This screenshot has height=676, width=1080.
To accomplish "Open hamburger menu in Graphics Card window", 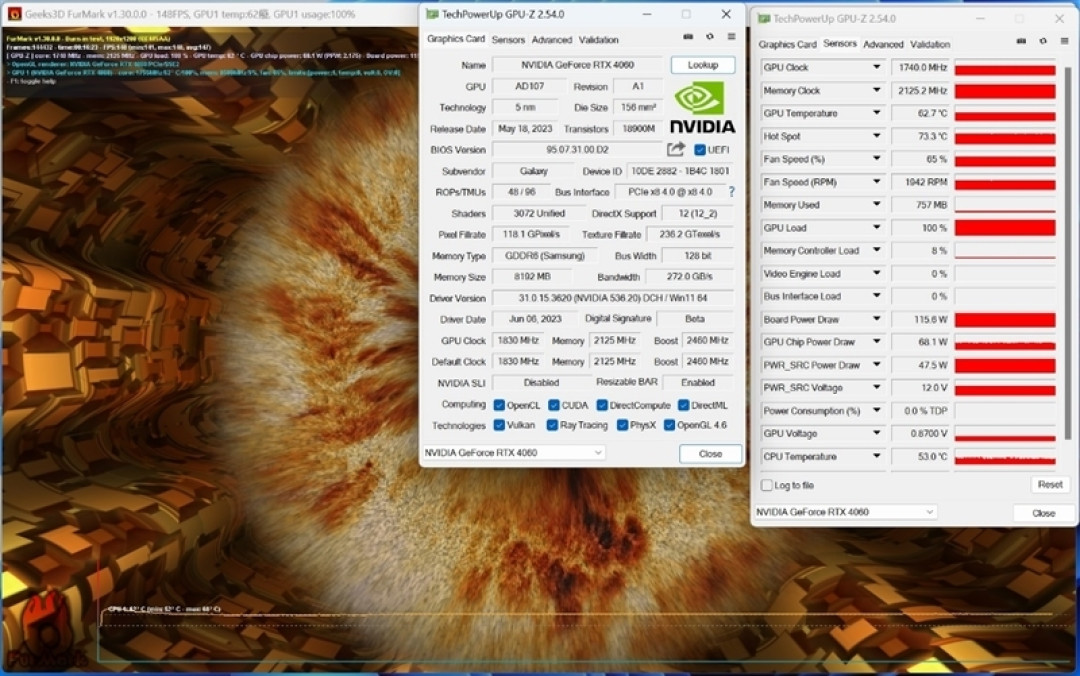I will point(731,37).
